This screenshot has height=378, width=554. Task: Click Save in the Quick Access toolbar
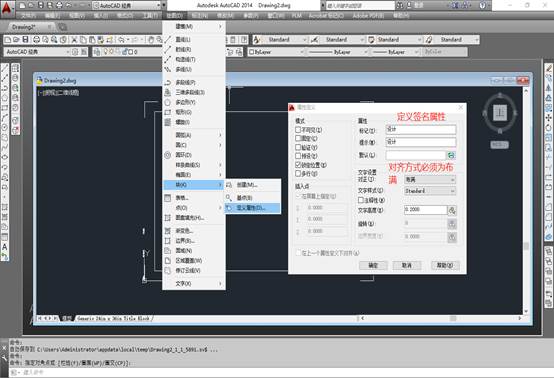[x=40, y=5]
